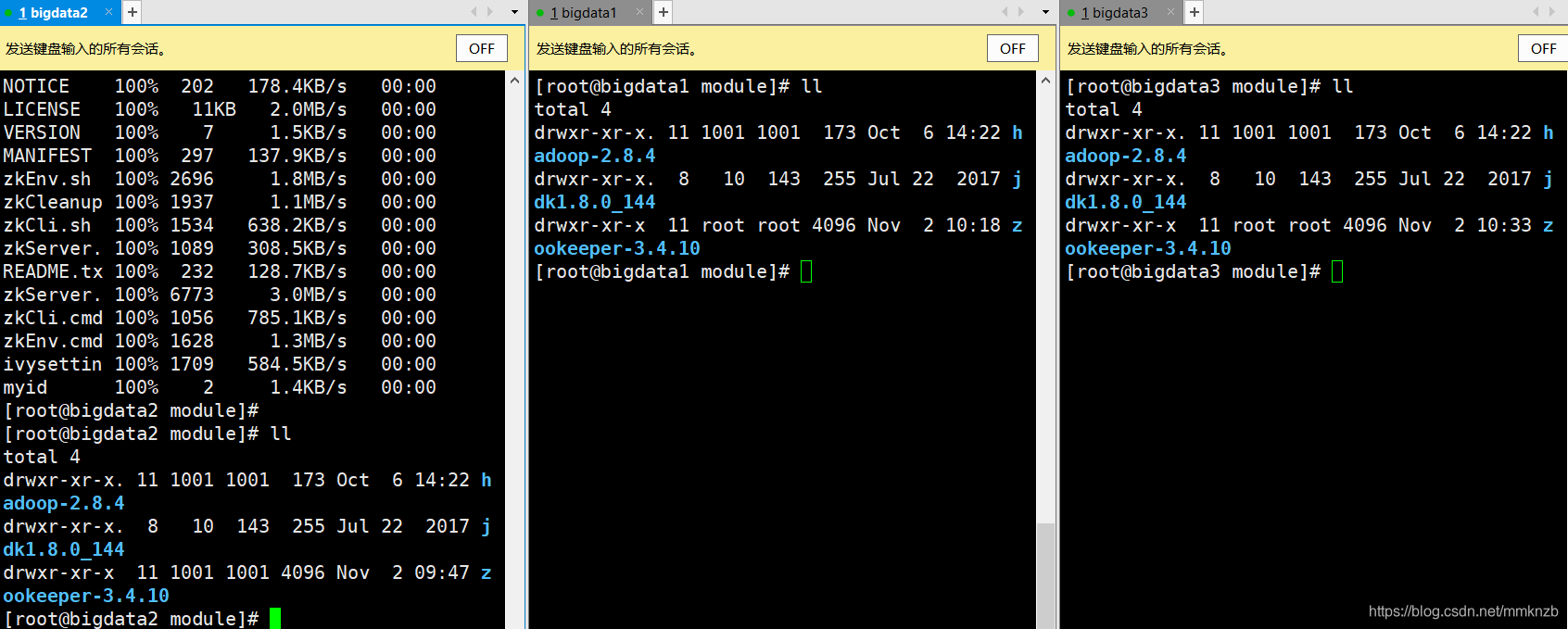1568x629 pixels.
Task: Close the bigdata1 tab
Action: pyautogui.click(x=639, y=12)
